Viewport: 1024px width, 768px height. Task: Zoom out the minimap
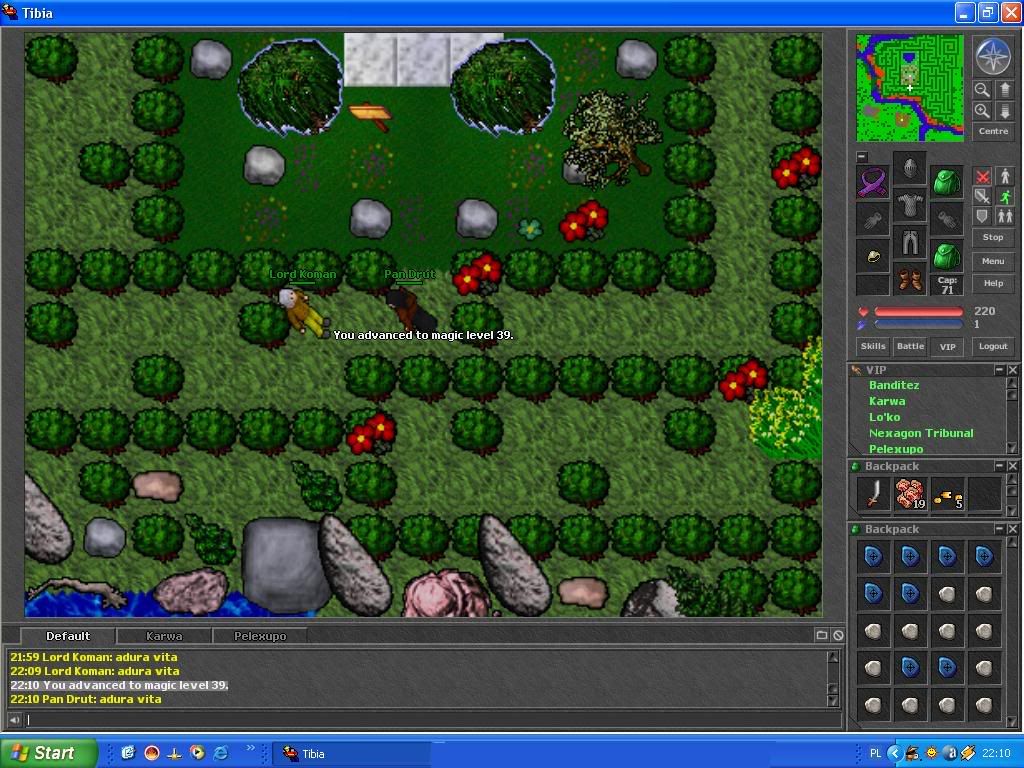(x=982, y=89)
